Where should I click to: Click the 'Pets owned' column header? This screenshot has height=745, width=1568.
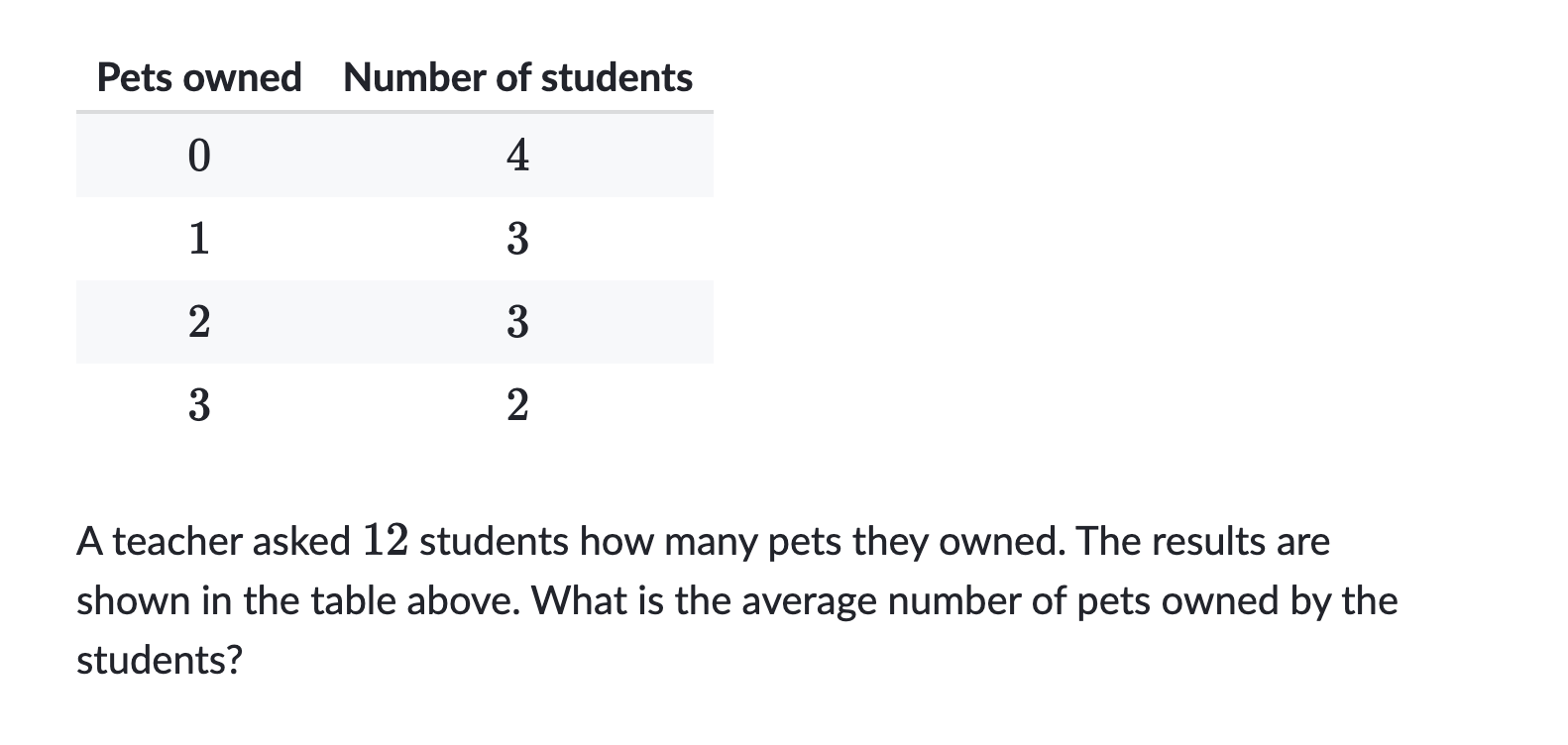tap(199, 77)
